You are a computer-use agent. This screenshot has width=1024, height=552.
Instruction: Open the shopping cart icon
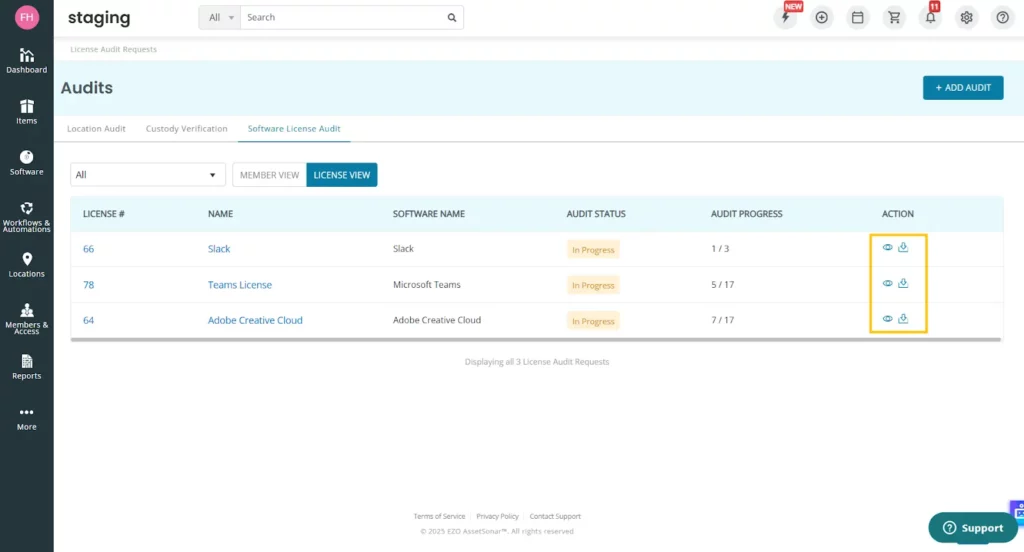pyautogui.click(x=894, y=18)
